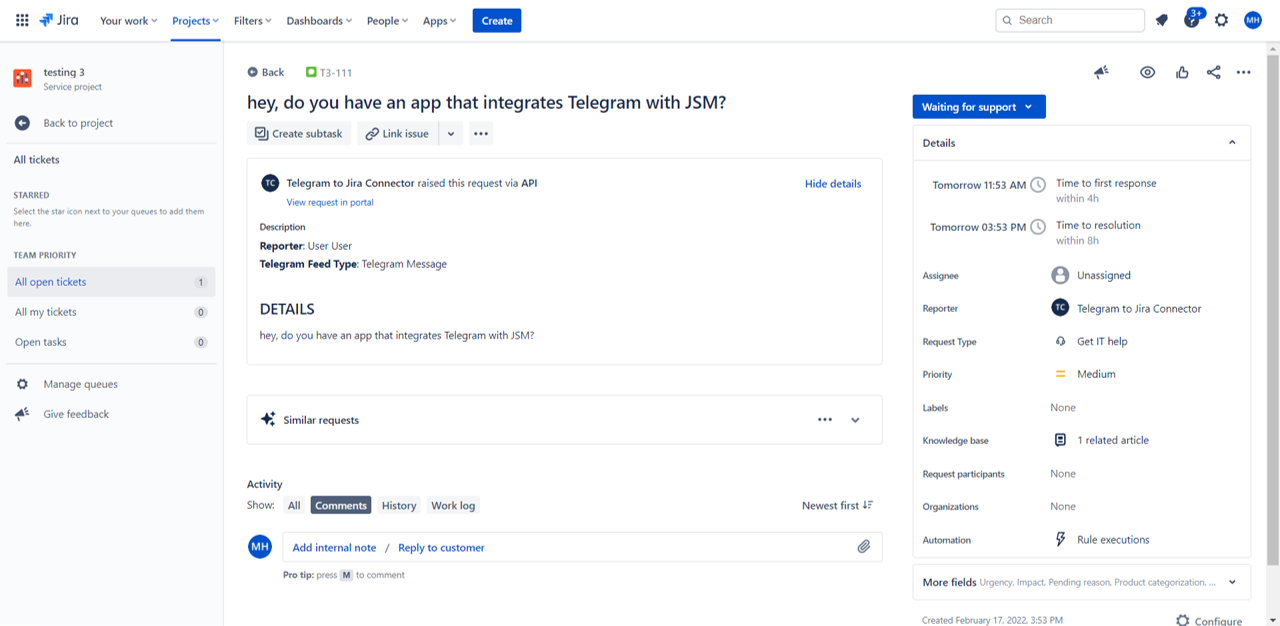Screen dimensions: 1280x626
Task: Open the People dropdown
Action: pos(387,20)
